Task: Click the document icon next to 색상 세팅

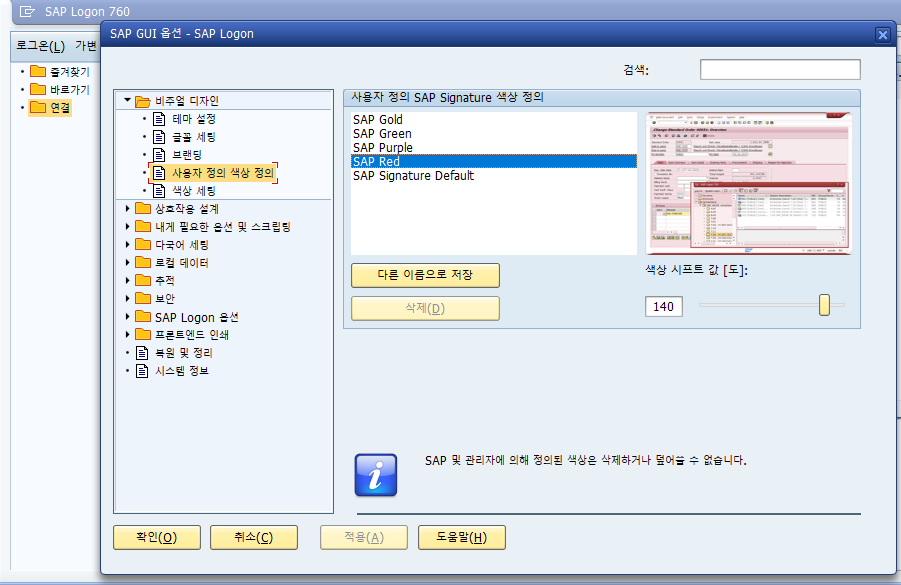Action: (159, 191)
